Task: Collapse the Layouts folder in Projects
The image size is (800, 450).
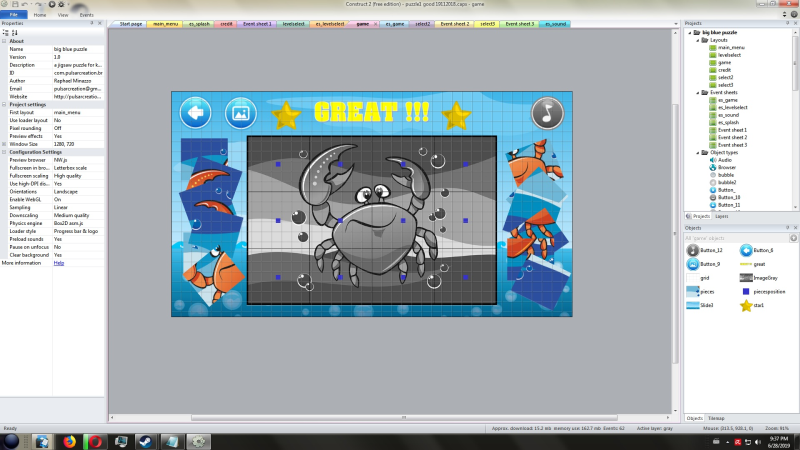Action: pyautogui.click(x=698, y=40)
